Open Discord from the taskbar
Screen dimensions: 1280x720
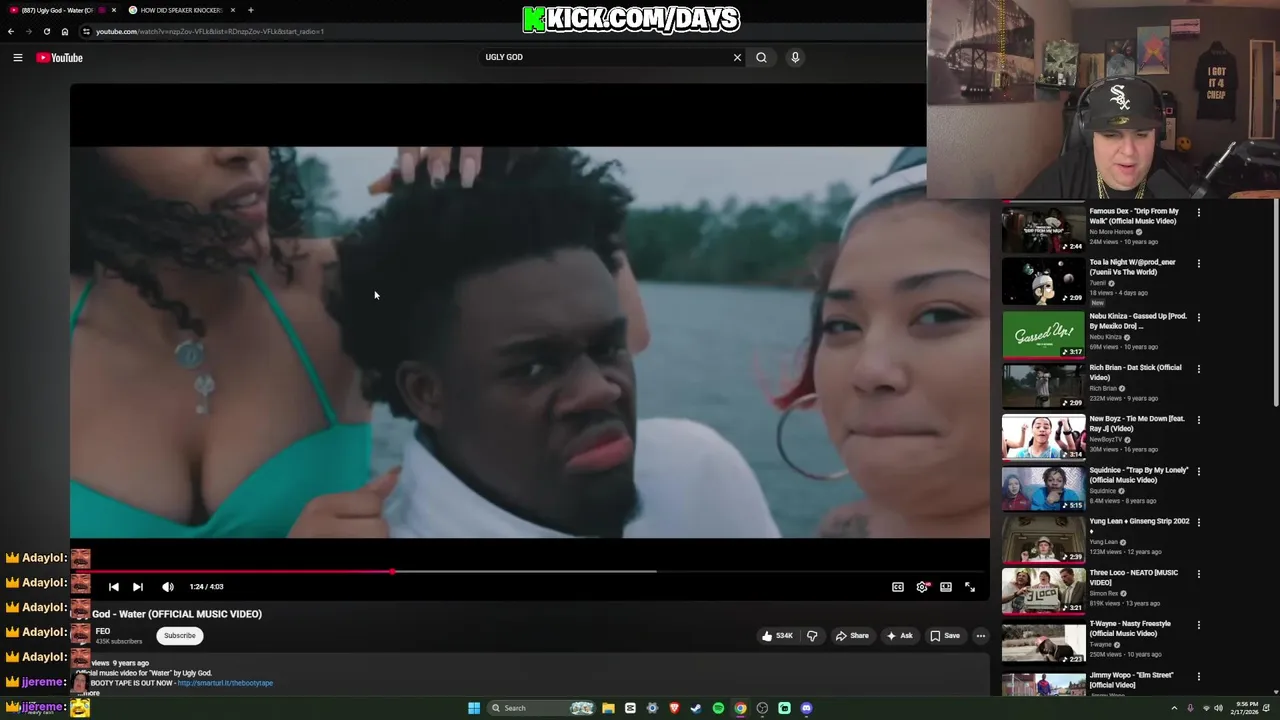point(806,708)
